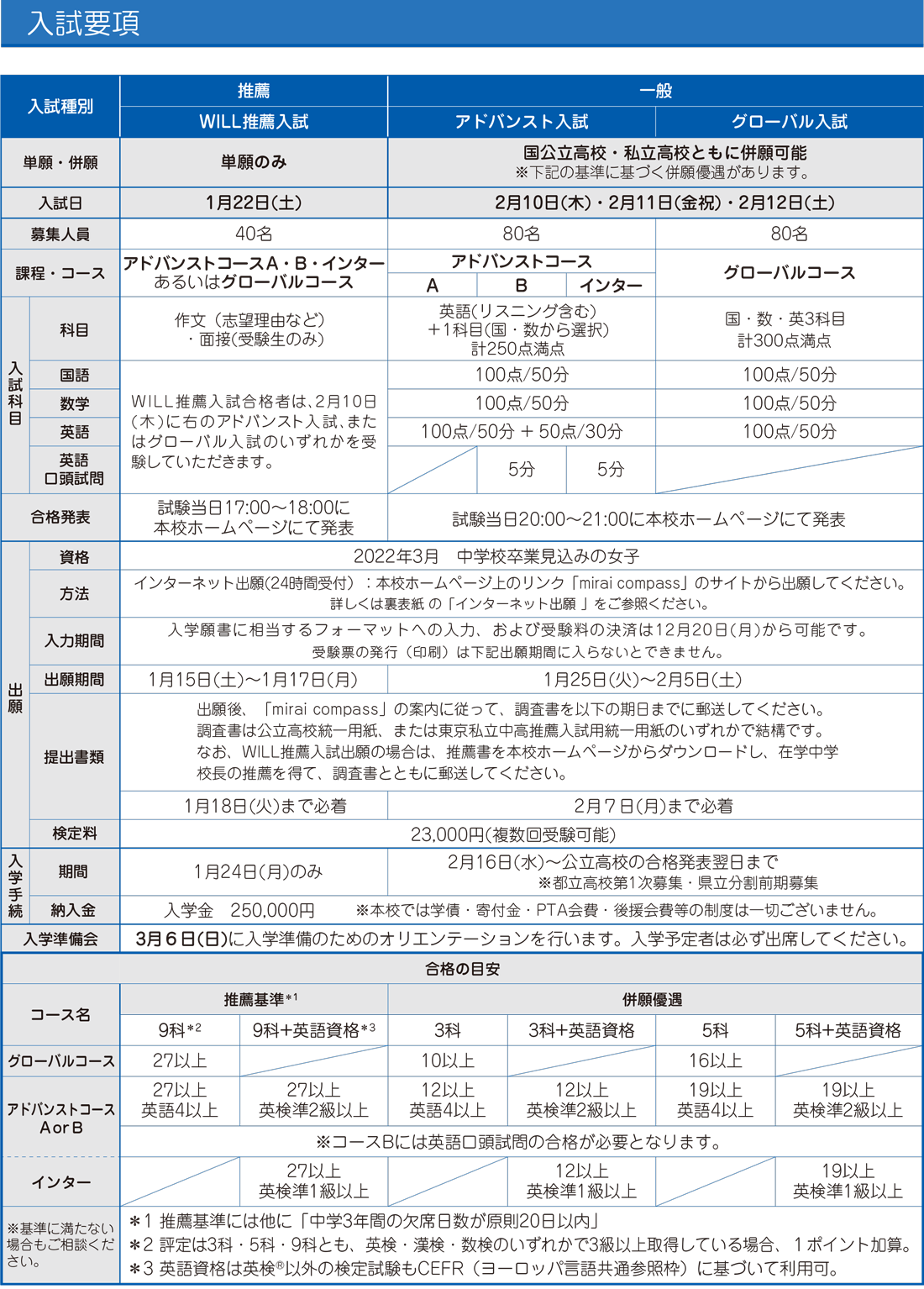Click the インター sub-column under アドバンストコース
924x1289 pixels.
[611, 286]
